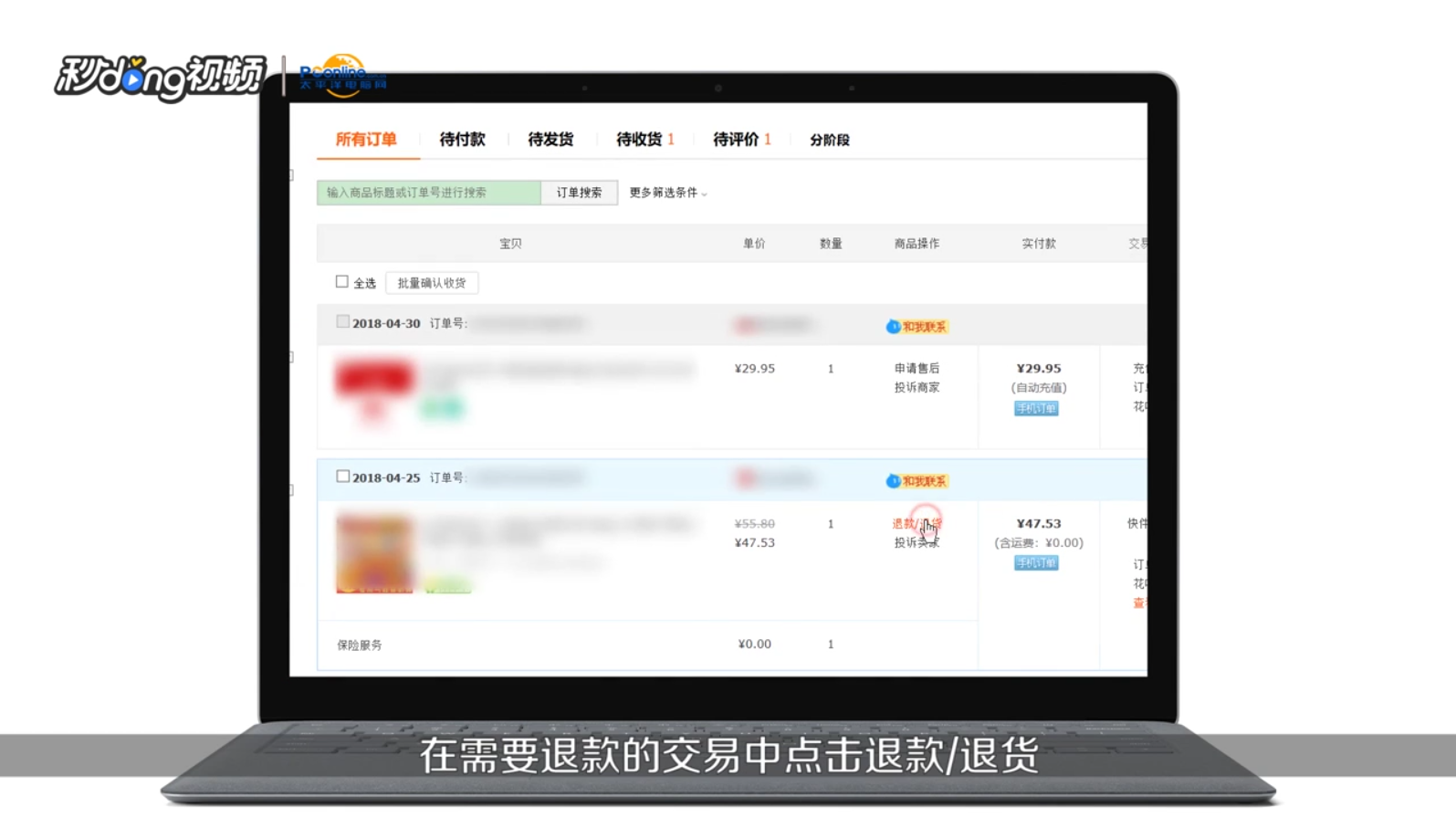
Task: Click 退款/退货 on the ¥47.53 order
Action: 917,524
